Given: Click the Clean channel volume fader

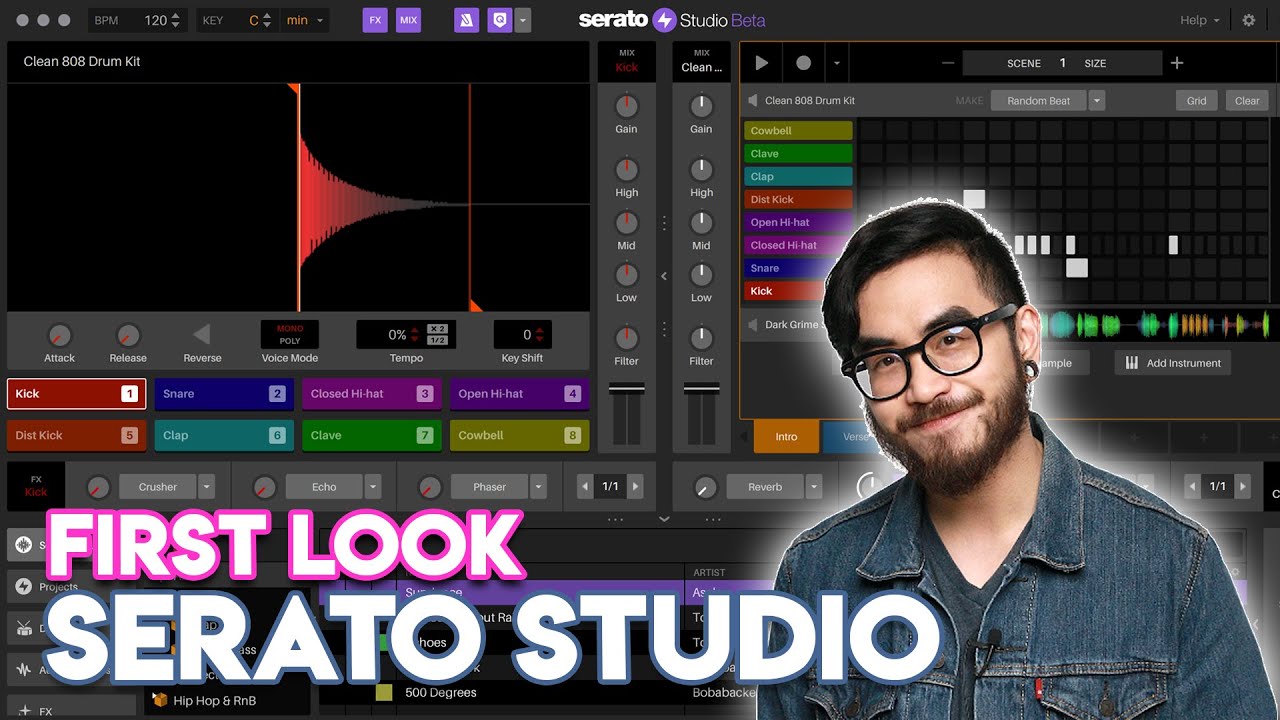Looking at the screenshot, I should [701, 388].
